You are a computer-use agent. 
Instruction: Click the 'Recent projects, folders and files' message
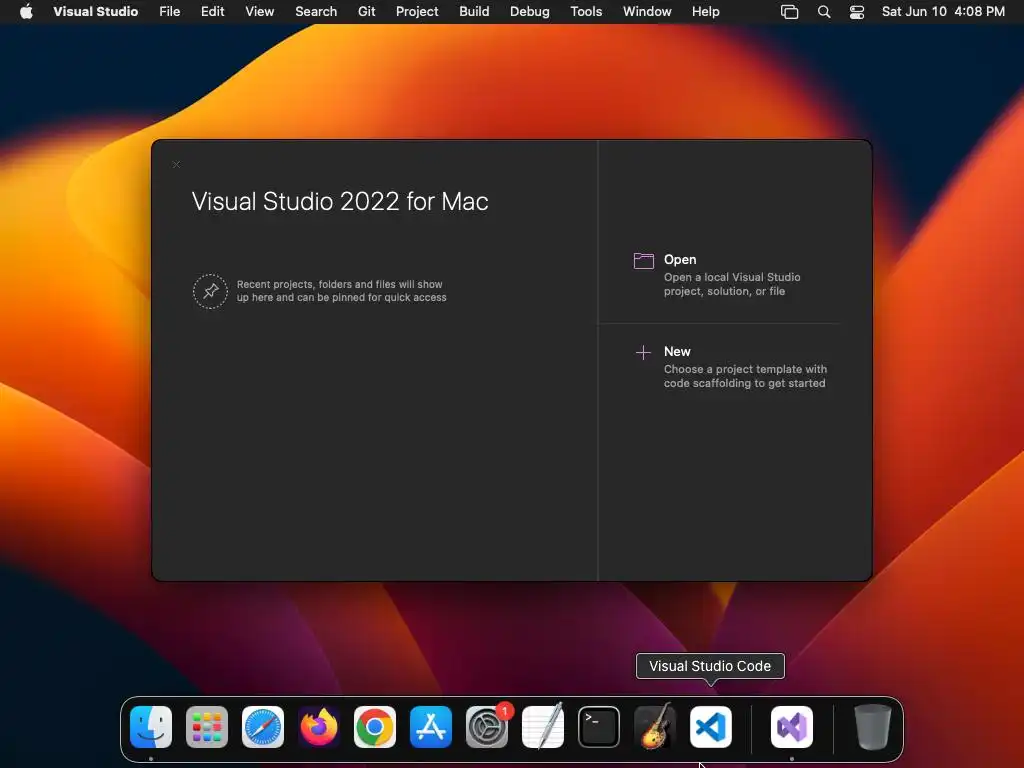[342, 291]
